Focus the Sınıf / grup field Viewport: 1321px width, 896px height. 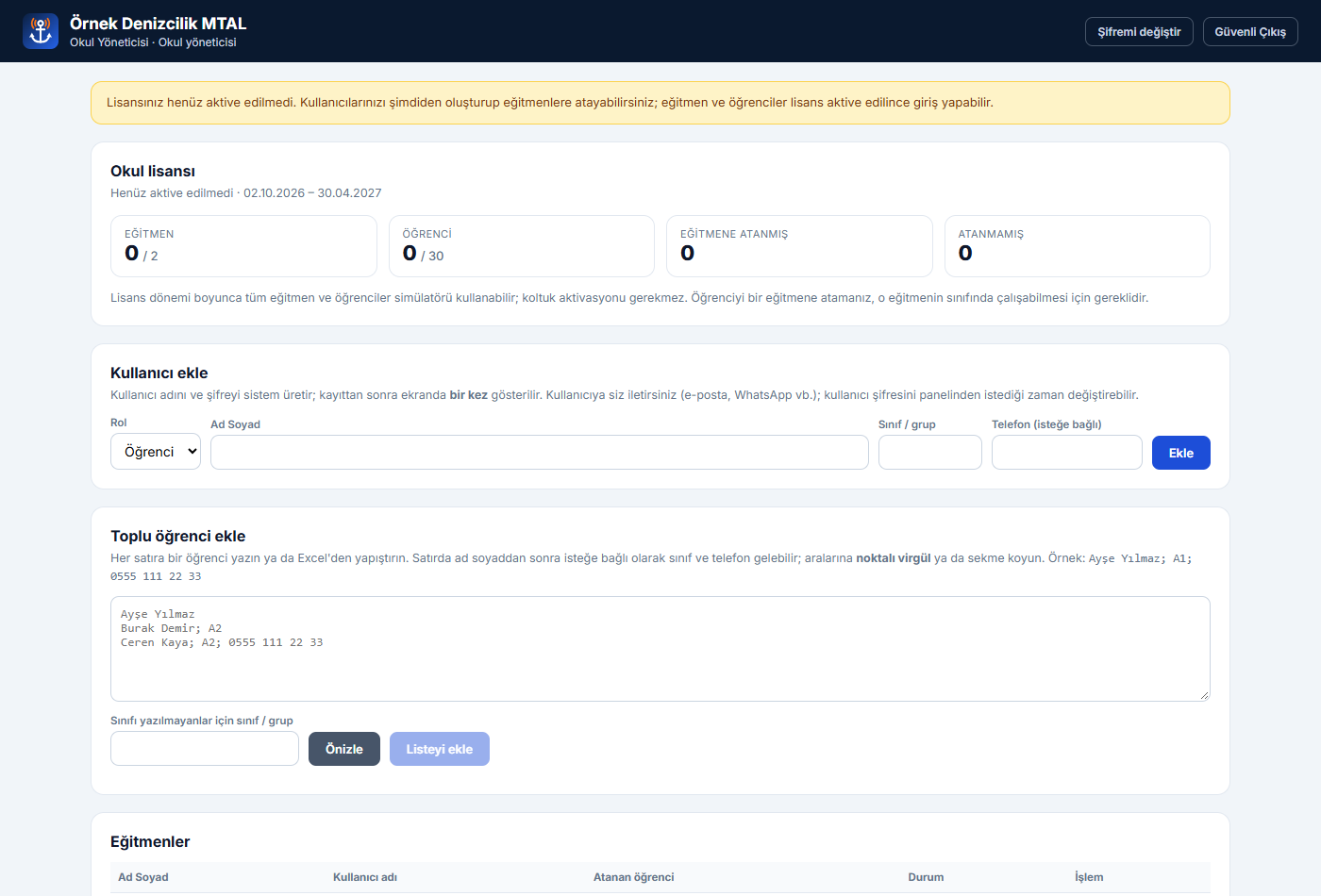[930, 453]
